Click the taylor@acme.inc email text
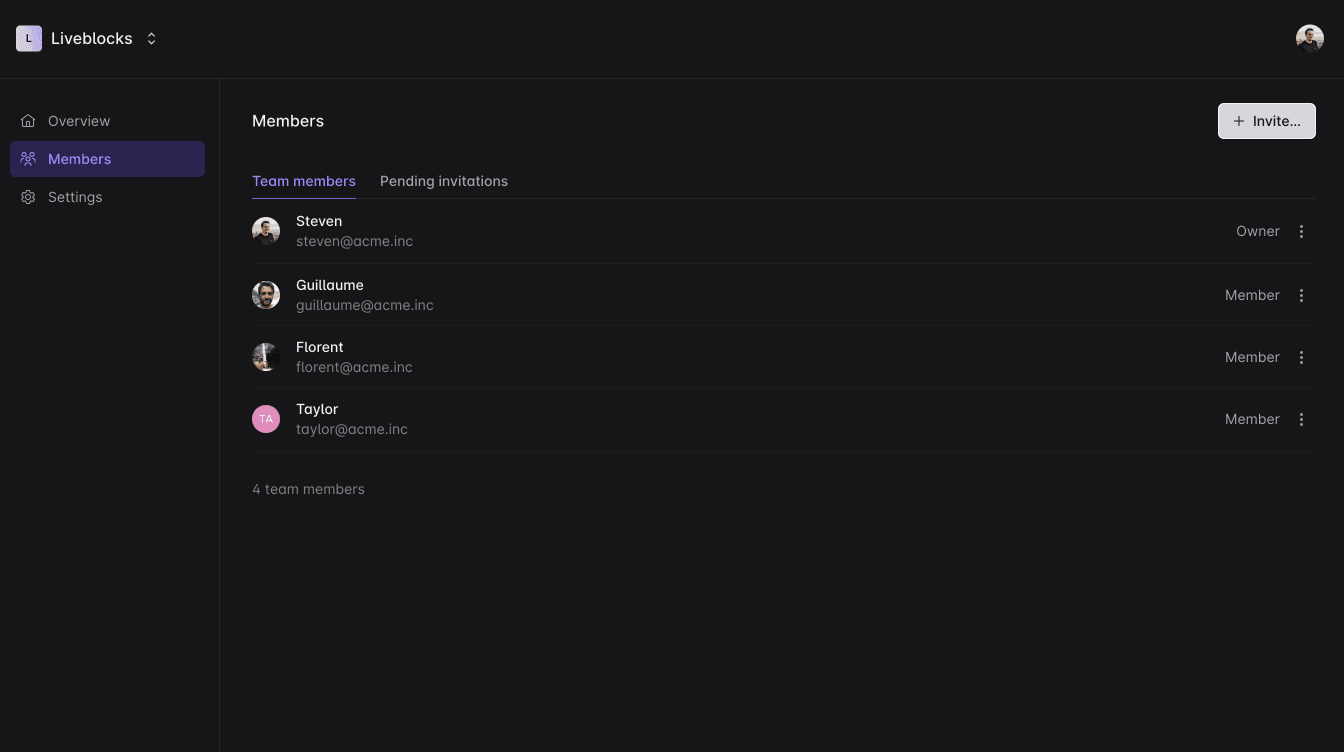The width and height of the screenshot is (1344, 752). pos(352,429)
